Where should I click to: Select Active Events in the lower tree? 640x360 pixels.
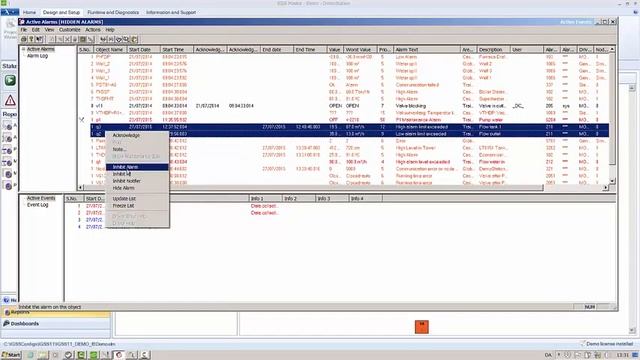coord(41,198)
